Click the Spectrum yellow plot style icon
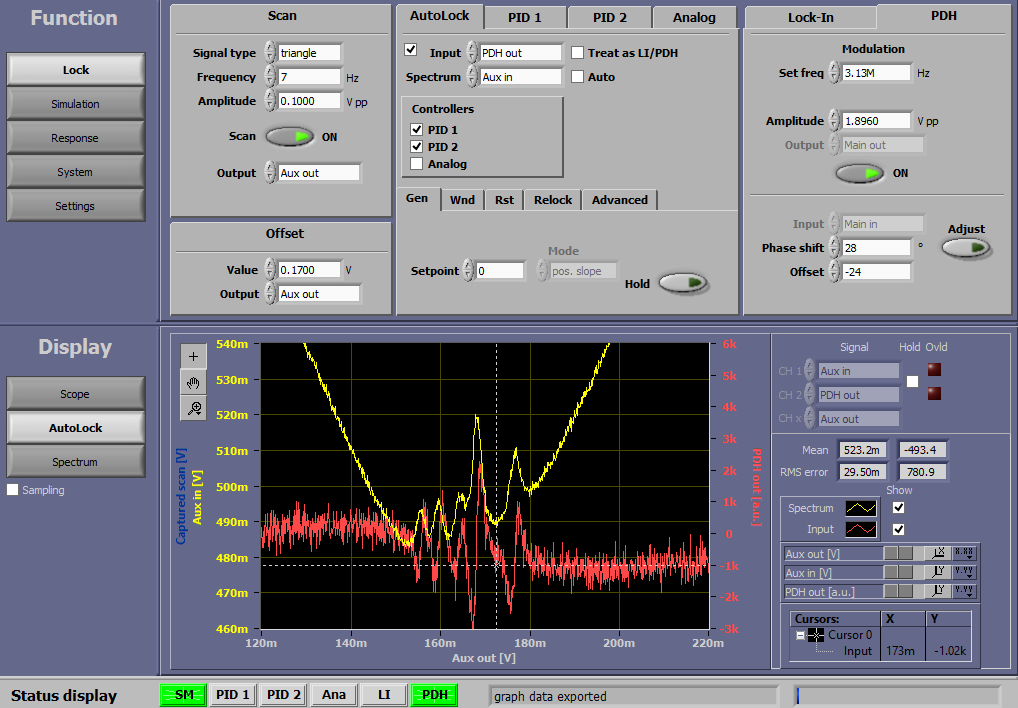This screenshot has height=708, width=1018. (862, 508)
